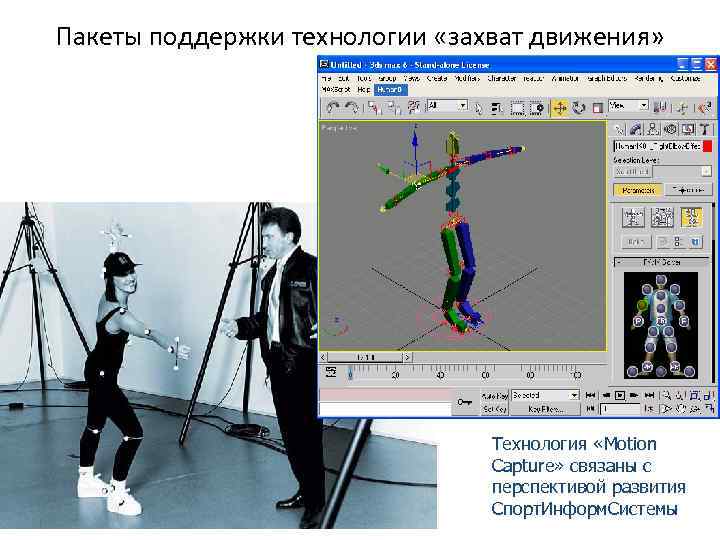Open the reference coordinate 'View' dropdown
The height and width of the screenshot is (540, 720).
coord(628,106)
